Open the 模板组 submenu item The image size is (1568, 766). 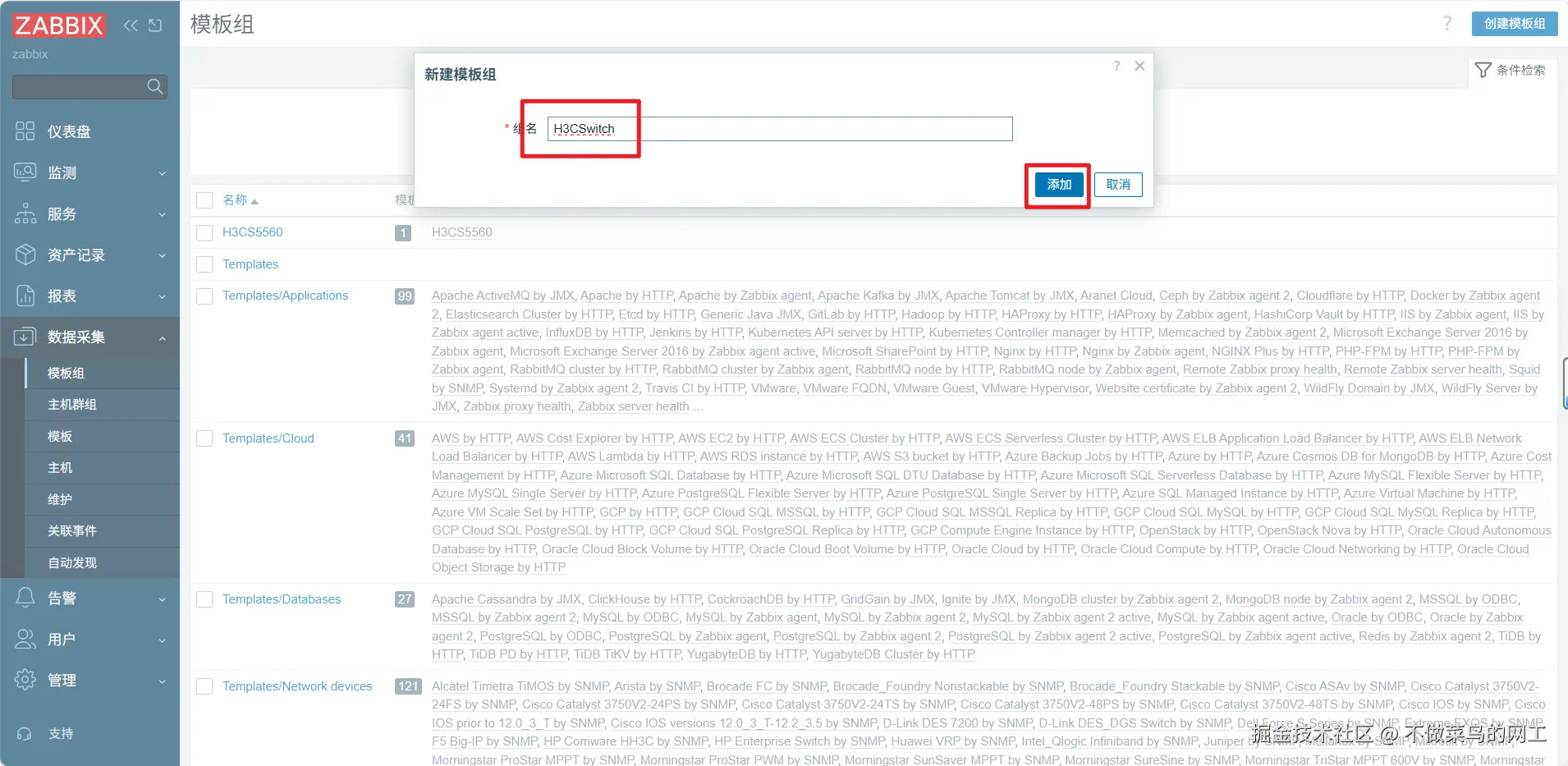click(x=103, y=373)
